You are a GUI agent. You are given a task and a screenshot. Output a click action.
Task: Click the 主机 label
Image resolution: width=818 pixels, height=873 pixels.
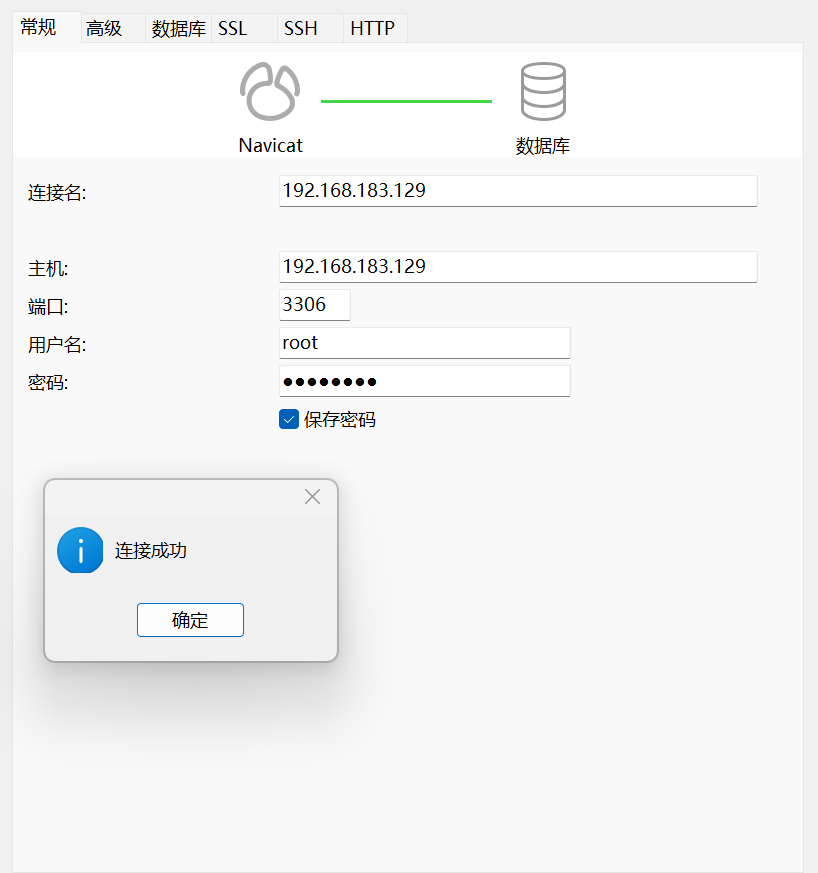[48, 269]
